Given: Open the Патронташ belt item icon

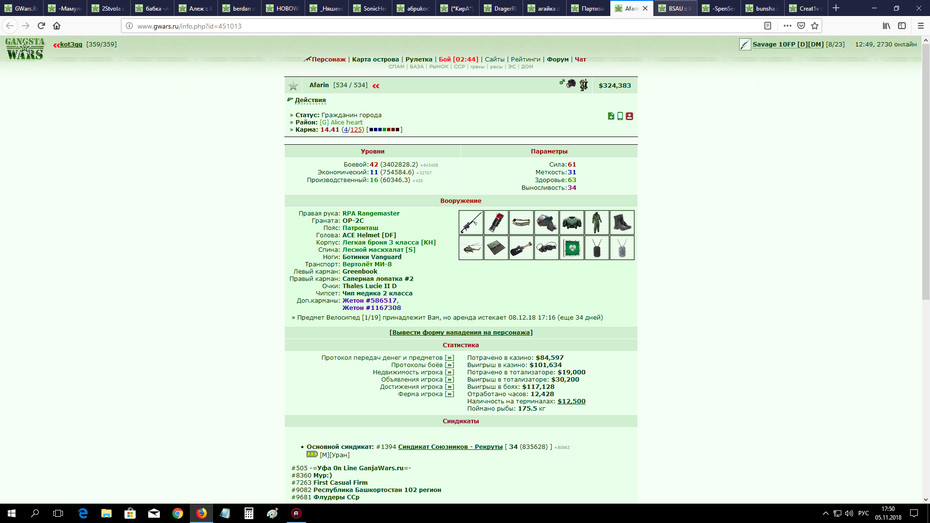Looking at the screenshot, I should coord(521,222).
